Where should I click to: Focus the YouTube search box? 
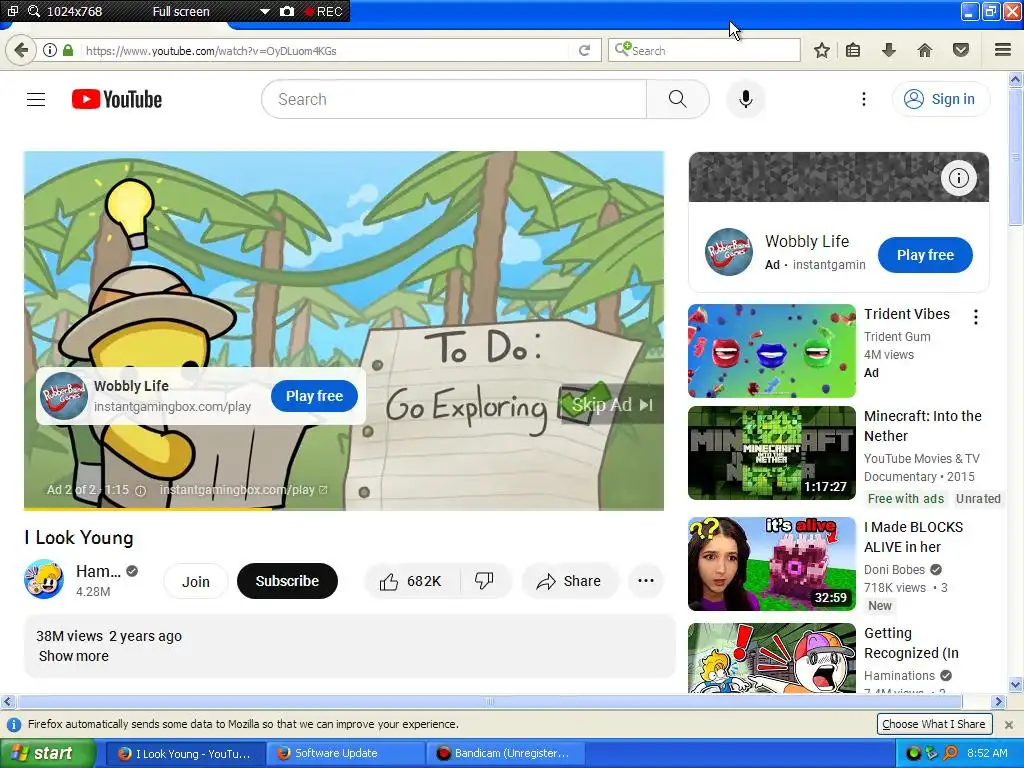coord(454,99)
